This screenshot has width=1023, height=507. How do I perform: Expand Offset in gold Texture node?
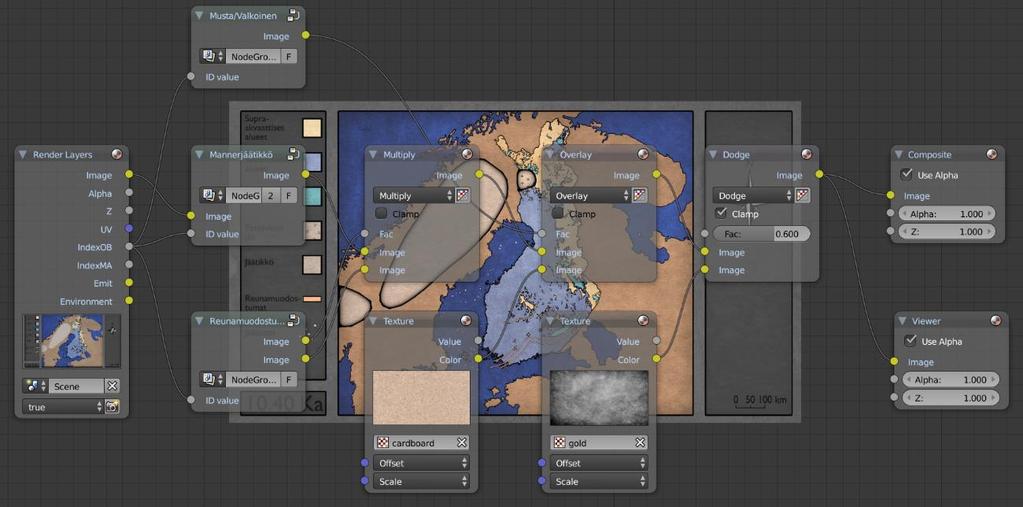coord(599,463)
